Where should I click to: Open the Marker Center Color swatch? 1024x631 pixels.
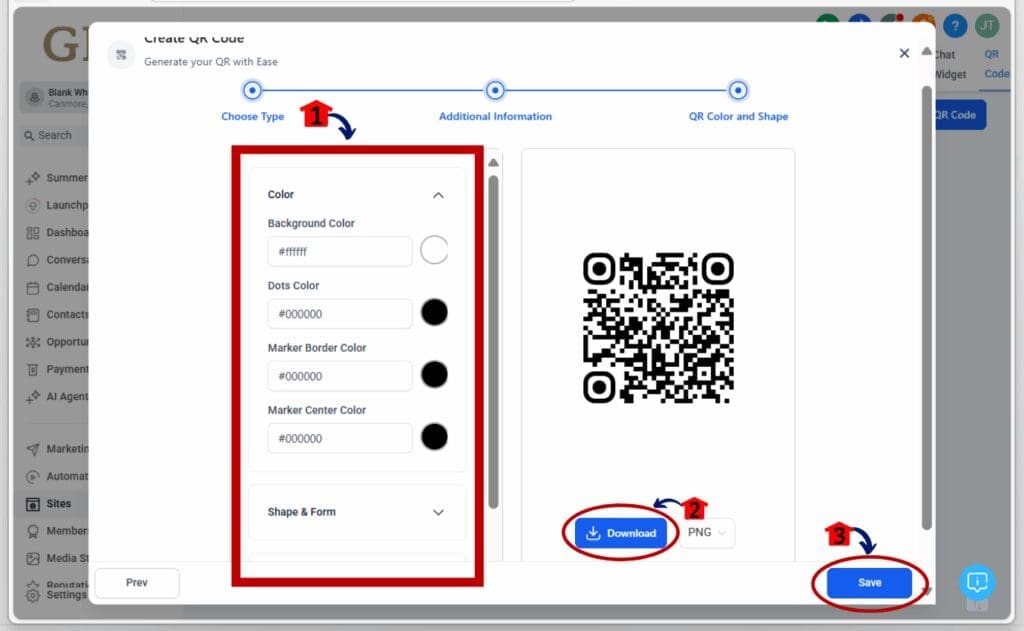pyautogui.click(x=434, y=436)
